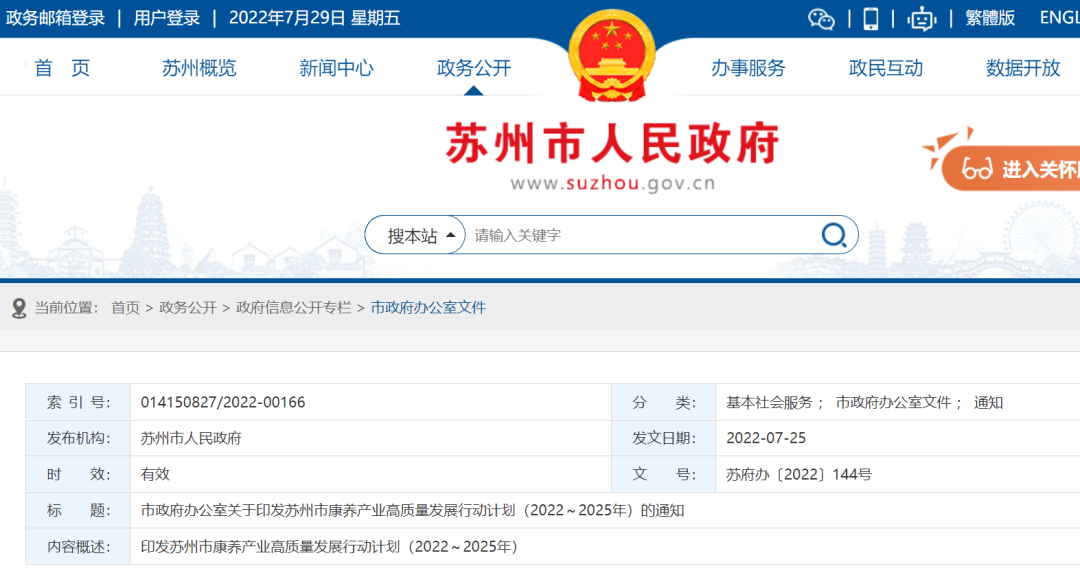1080x573 pixels.
Task: Click the mobile phone version icon
Action: pos(871,18)
